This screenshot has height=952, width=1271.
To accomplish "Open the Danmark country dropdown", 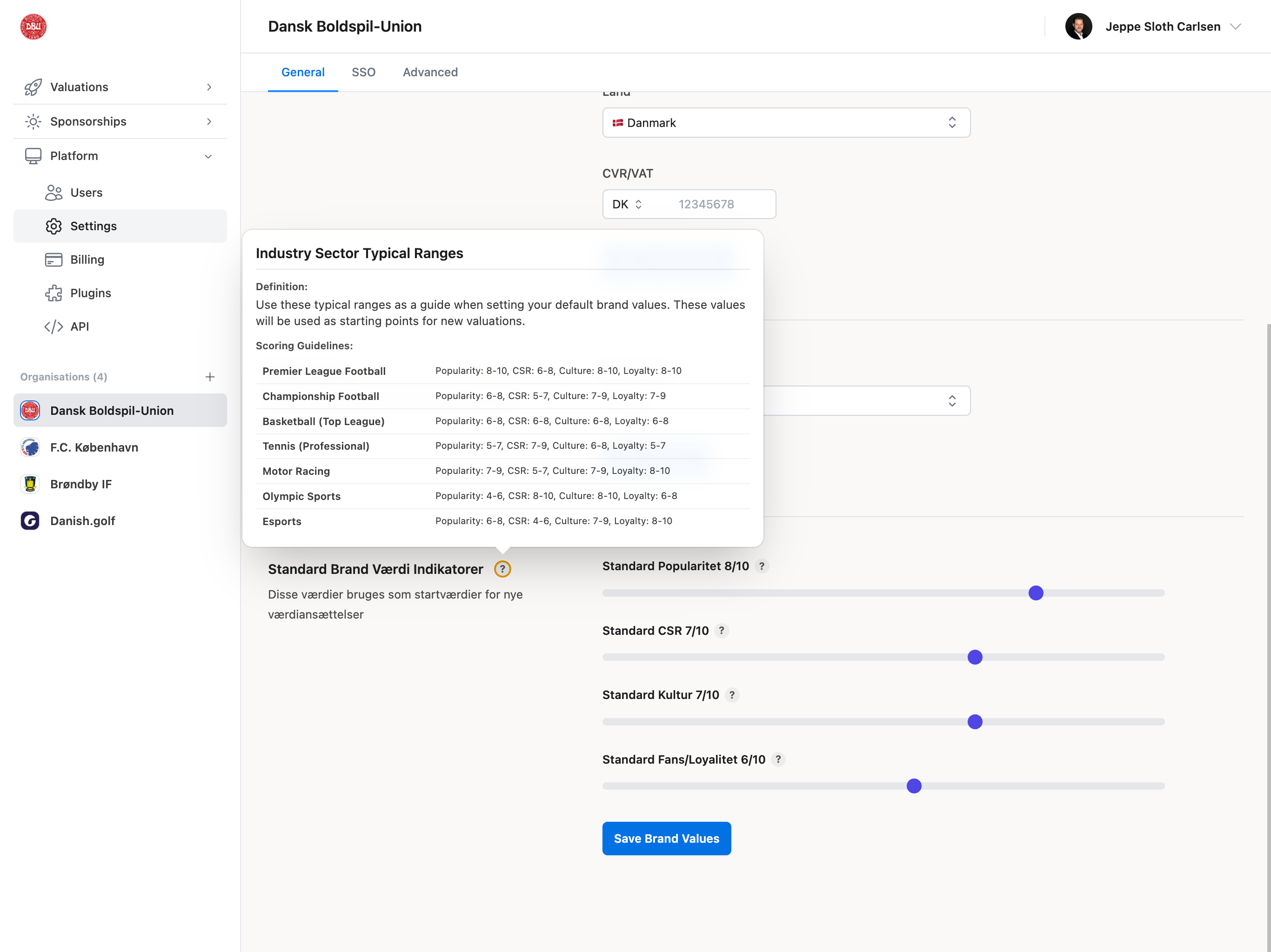I will [785, 122].
